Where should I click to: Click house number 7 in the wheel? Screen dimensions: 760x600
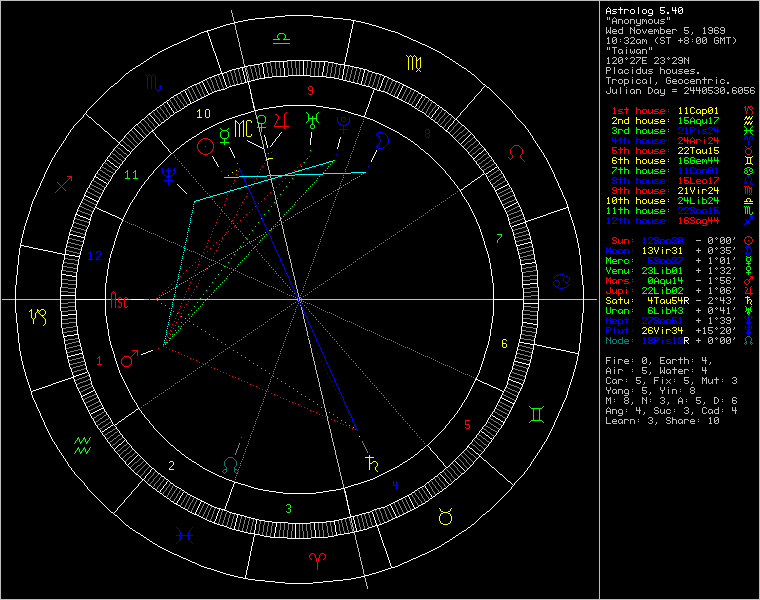[x=499, y=238]
